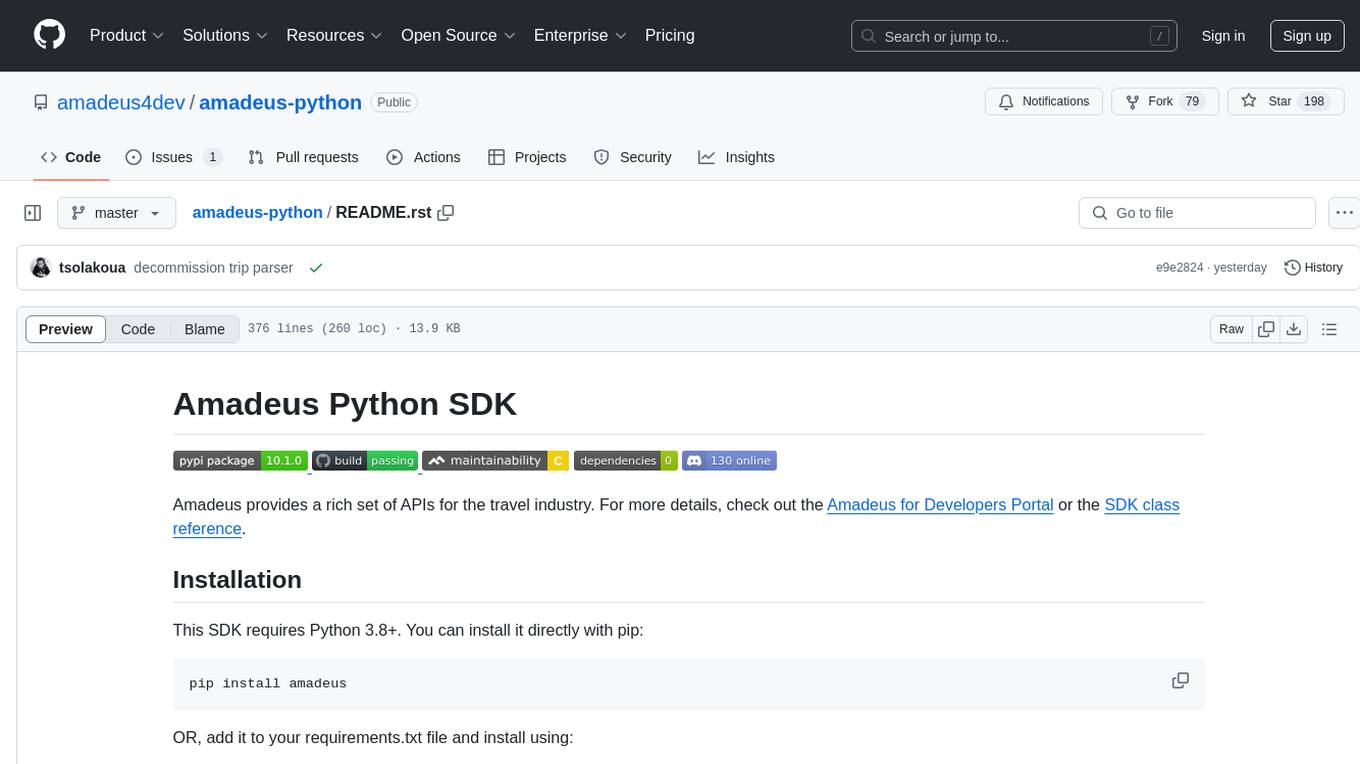Open GitHub homepage via Octocat logo

pyautogui.click(x=49, y=35)
